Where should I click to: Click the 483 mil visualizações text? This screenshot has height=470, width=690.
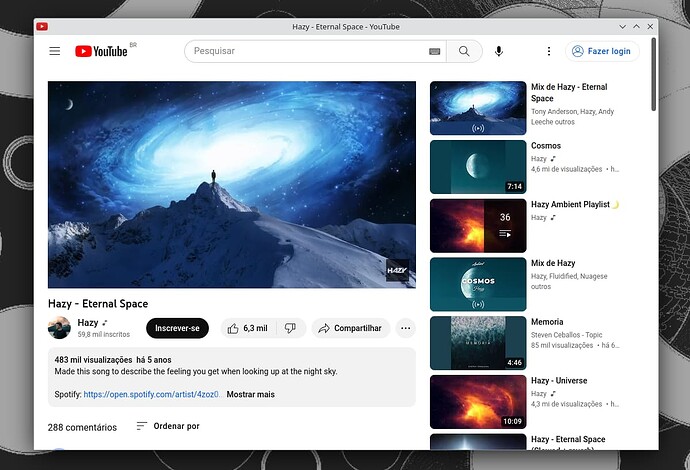click(x=93, y=360)
